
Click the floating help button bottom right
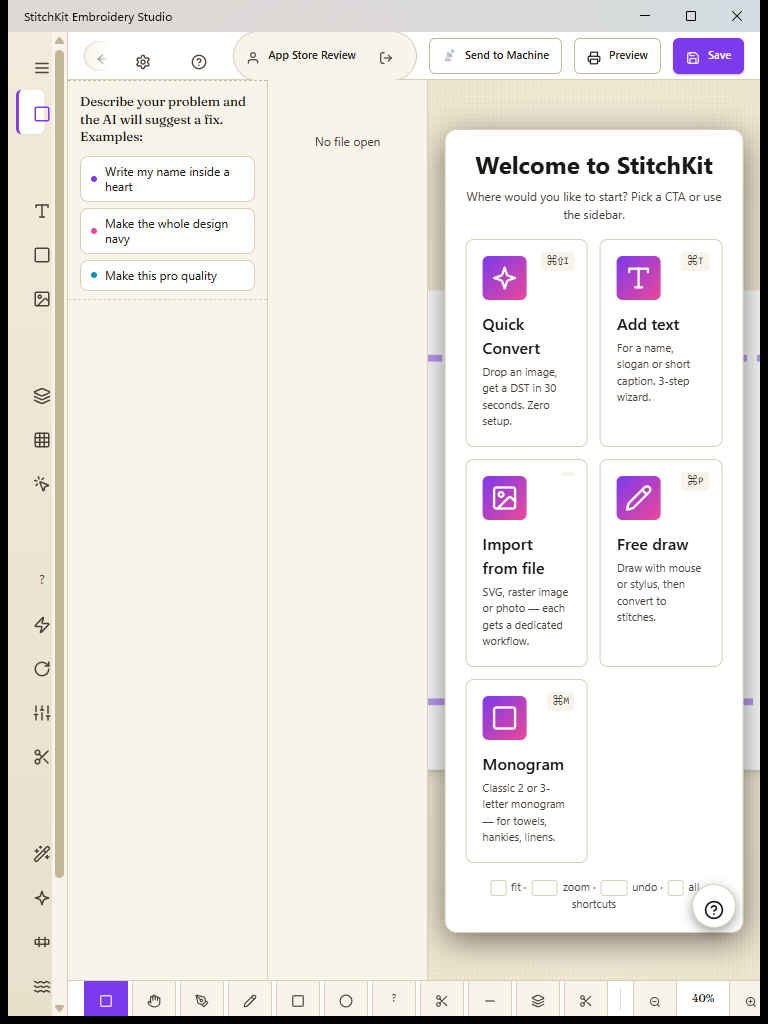click(x=714, y=909)
